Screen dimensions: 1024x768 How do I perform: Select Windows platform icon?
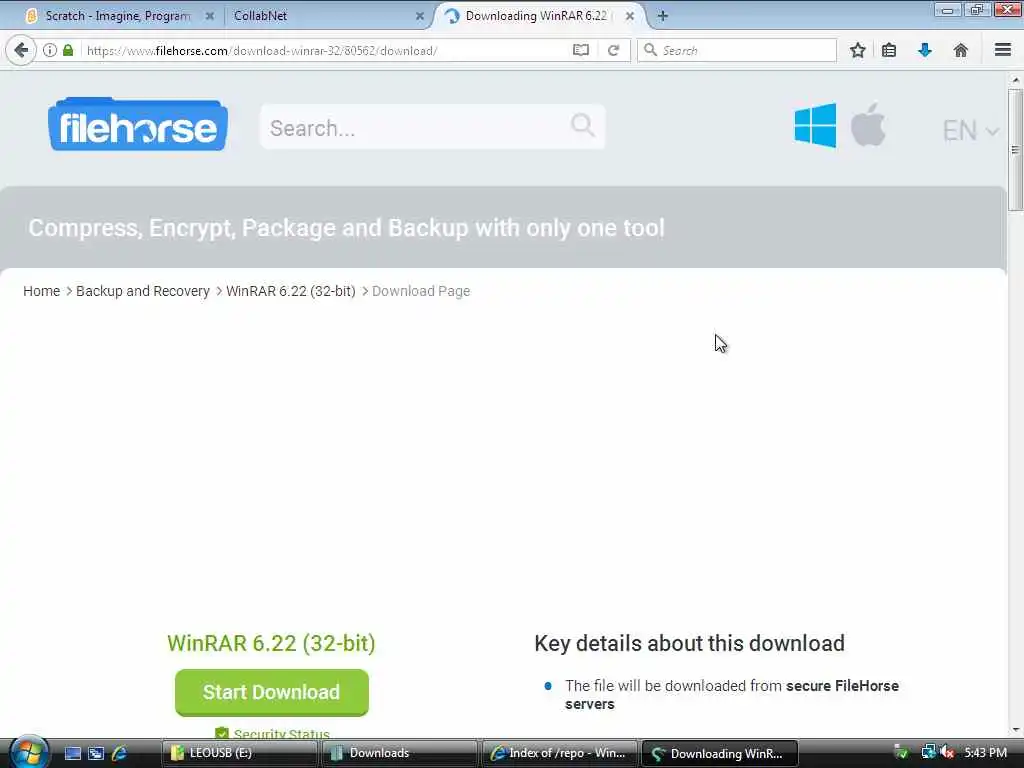pos(815,125)
